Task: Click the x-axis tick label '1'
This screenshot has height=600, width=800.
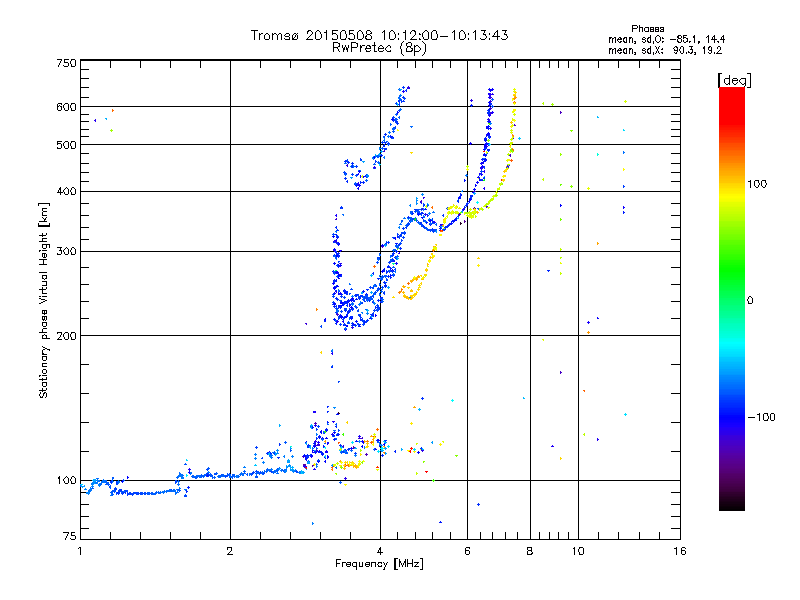Action: [80, 551]
